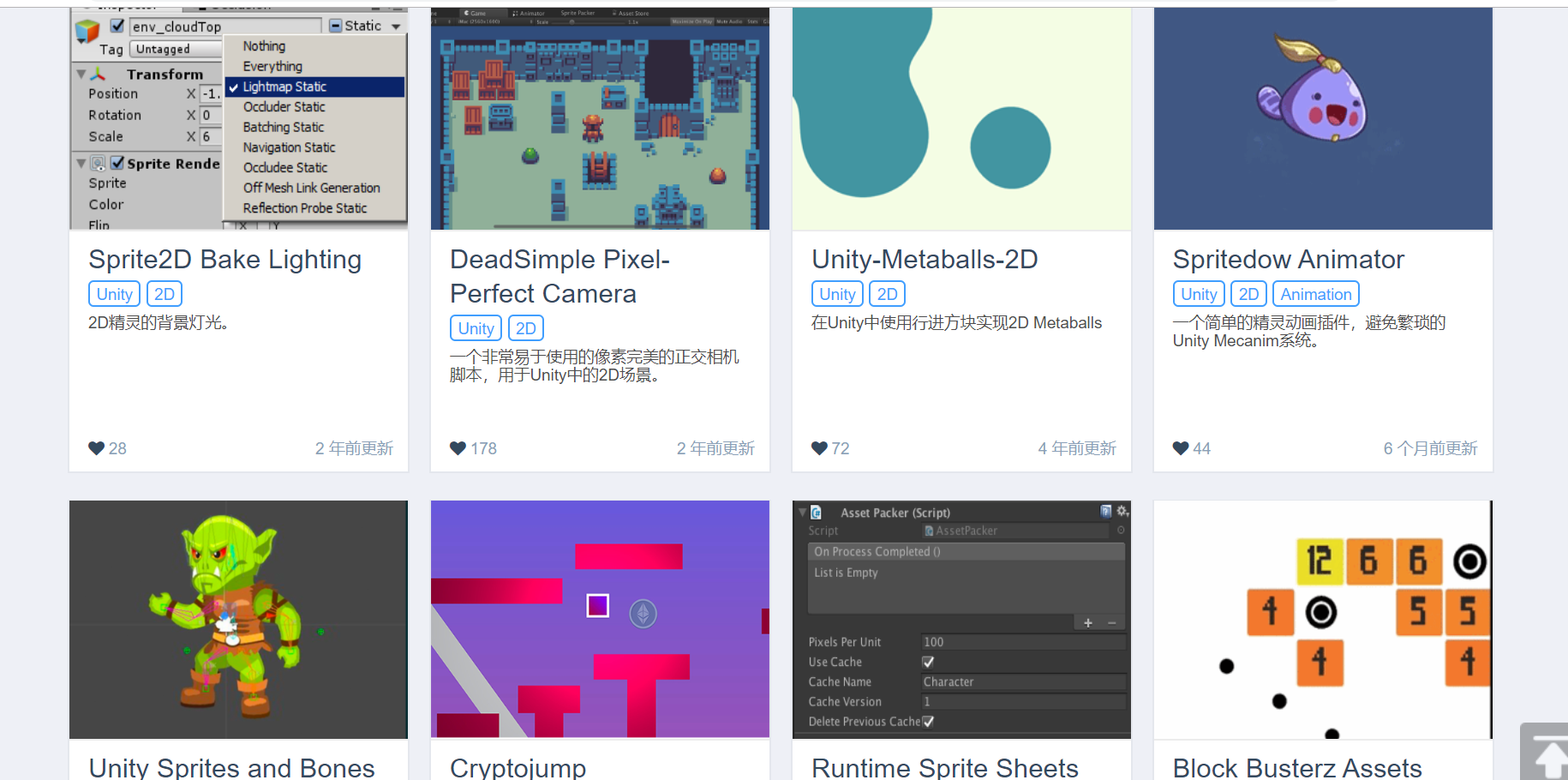Click 2D tag on Unity-Metaballs-2D card

pyautogui.click(x=888, y=294)
